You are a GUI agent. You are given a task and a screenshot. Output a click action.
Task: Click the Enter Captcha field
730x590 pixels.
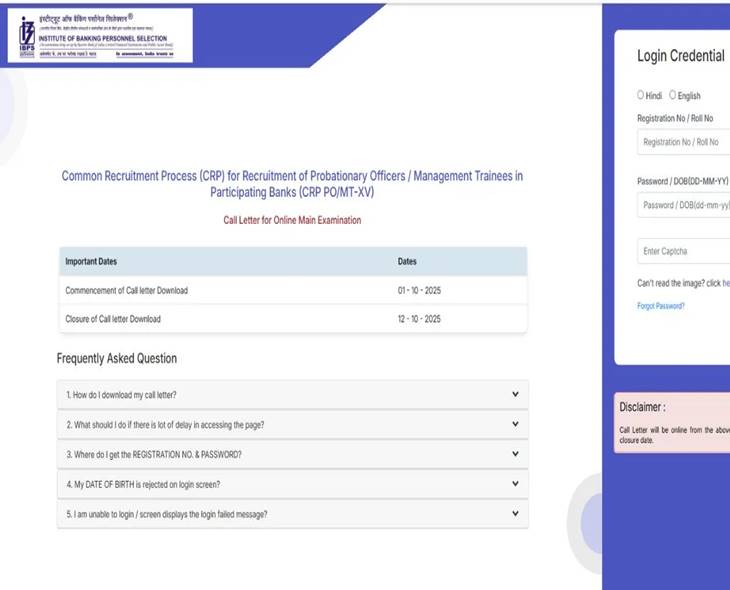[683, 251]
